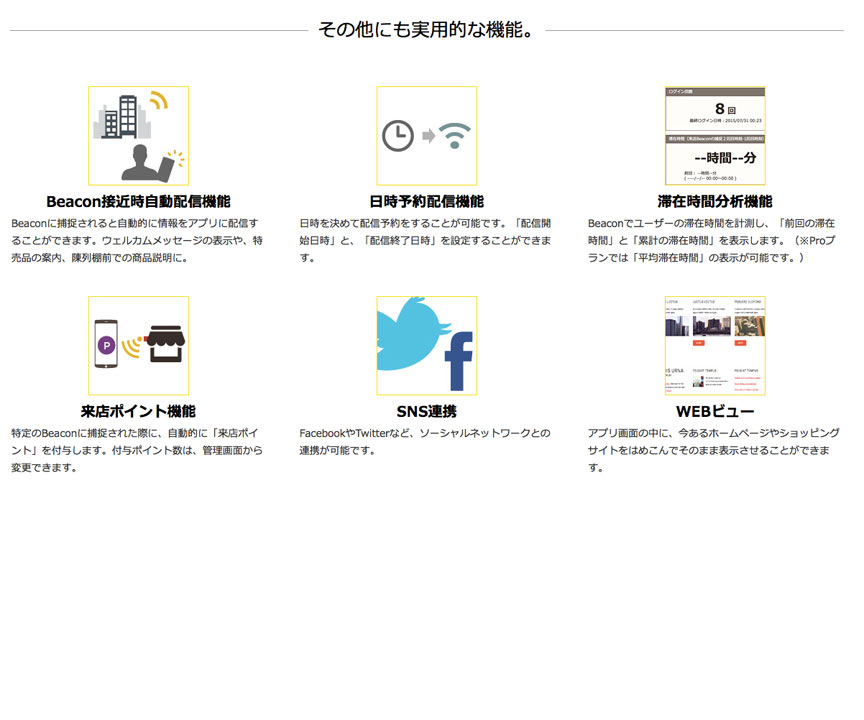864x720 pixels.
Task: Click the building icon in Beacon tile
Action: tap(121, 120)
